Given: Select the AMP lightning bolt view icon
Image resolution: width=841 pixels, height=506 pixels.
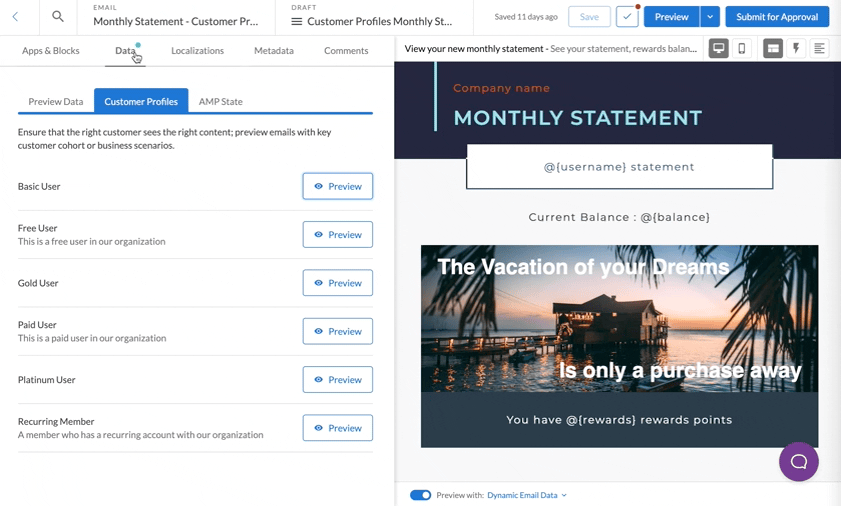Looking at the screenshot, I should coord(796,48).
